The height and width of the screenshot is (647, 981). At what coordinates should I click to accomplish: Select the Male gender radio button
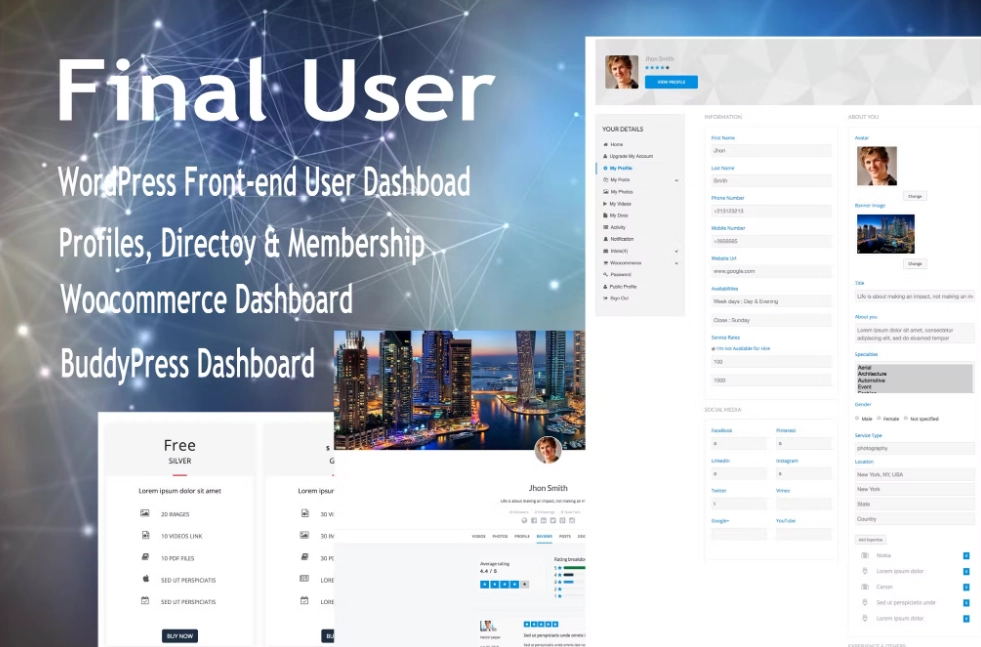coord(857,418)
